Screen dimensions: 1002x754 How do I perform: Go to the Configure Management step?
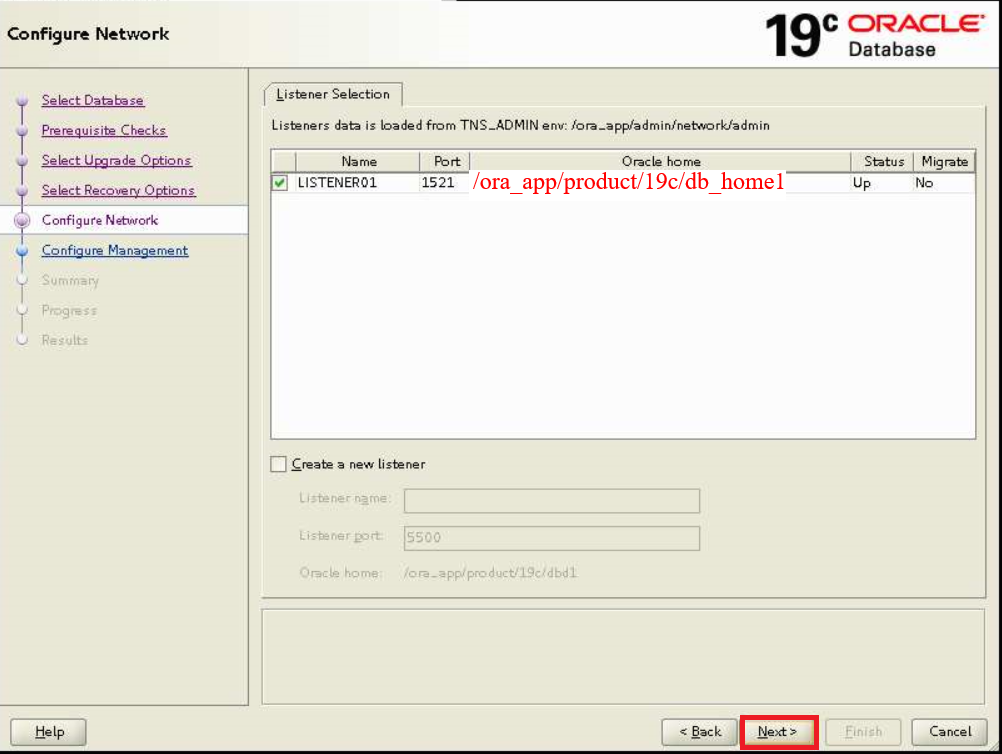tap(114, 250)
